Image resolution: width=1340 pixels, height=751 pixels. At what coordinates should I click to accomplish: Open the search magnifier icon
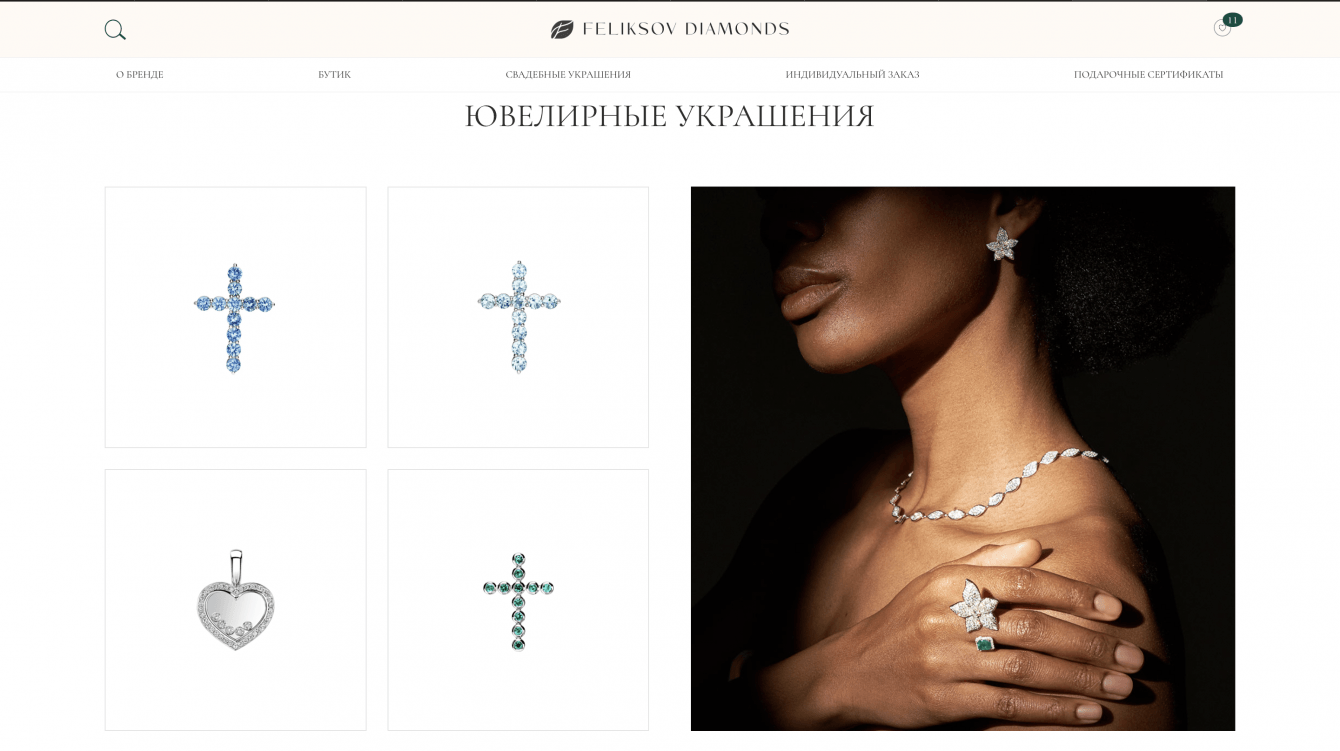(115, 30)
